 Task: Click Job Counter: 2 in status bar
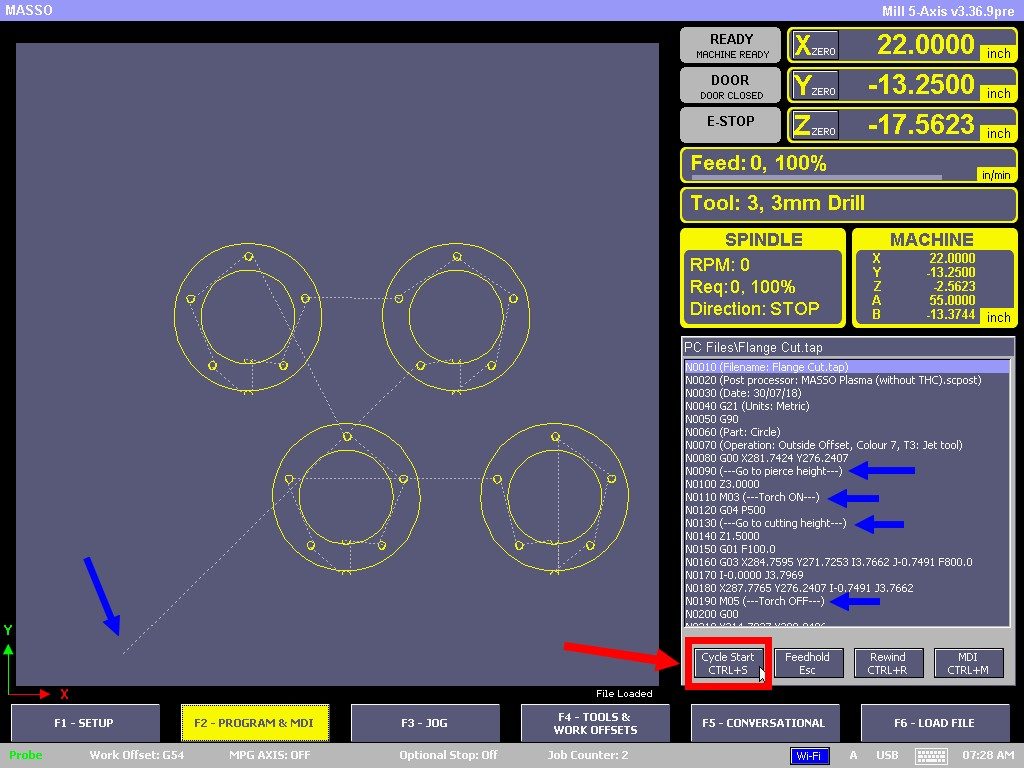pyautogui.click(x=588, y=756)
